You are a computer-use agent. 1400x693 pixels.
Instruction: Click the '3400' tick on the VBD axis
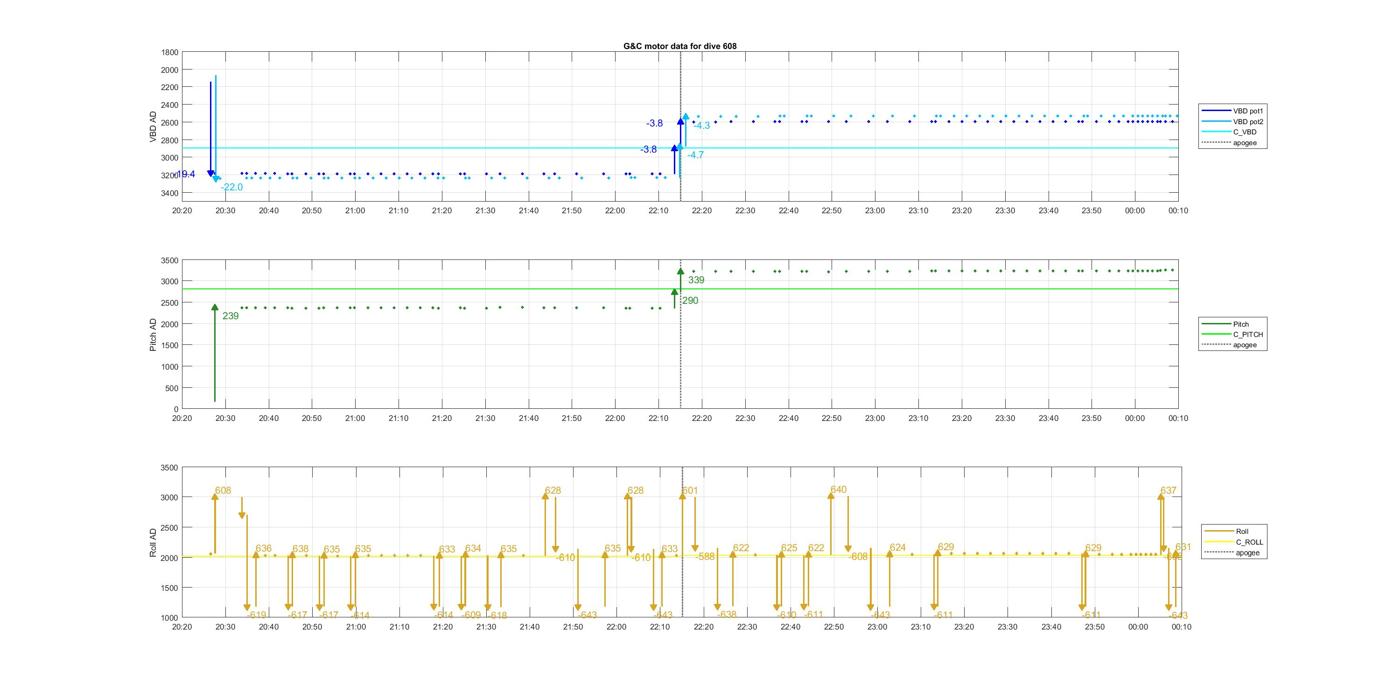[x=170, y=193]
